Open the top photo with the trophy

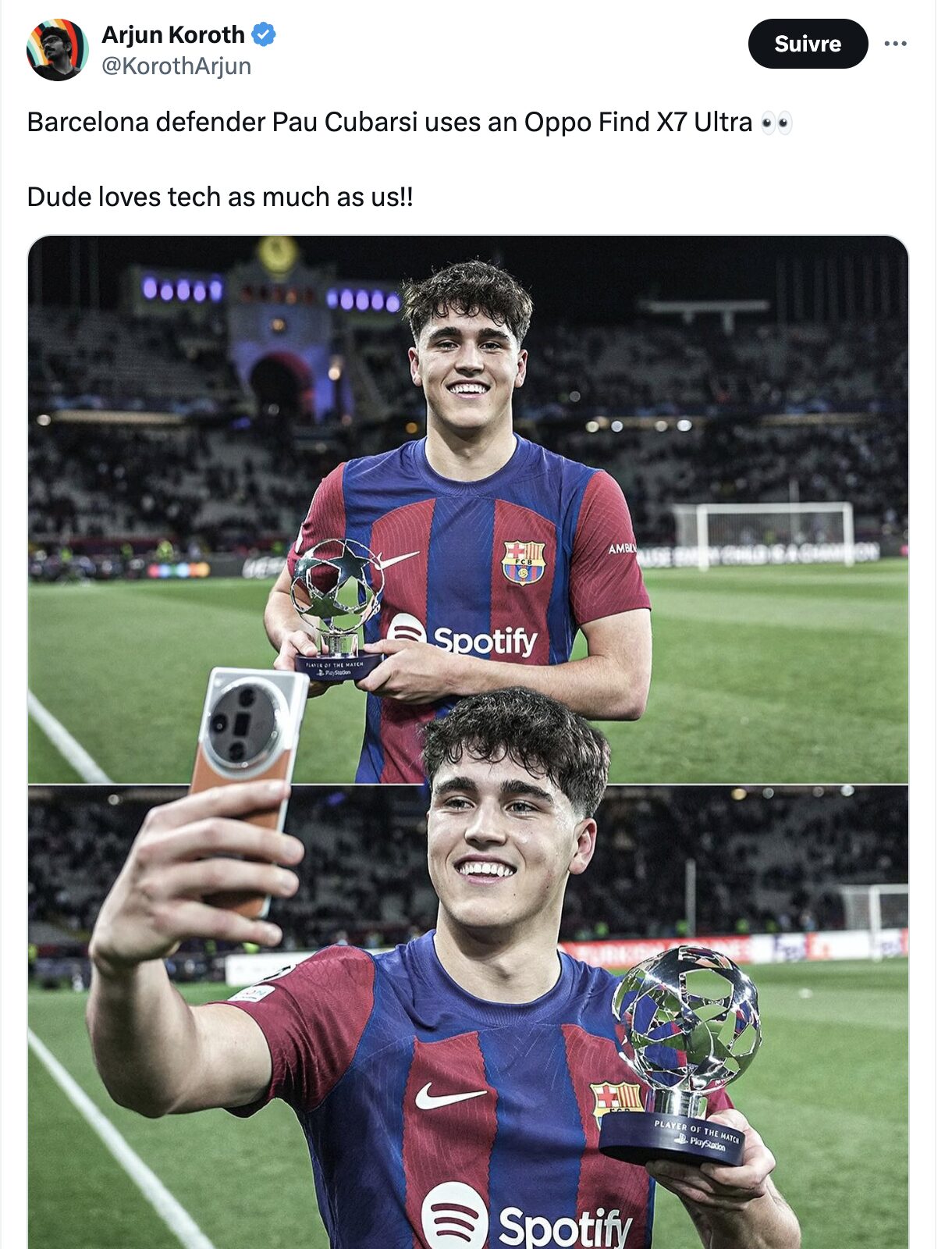(x=468, y=509)
